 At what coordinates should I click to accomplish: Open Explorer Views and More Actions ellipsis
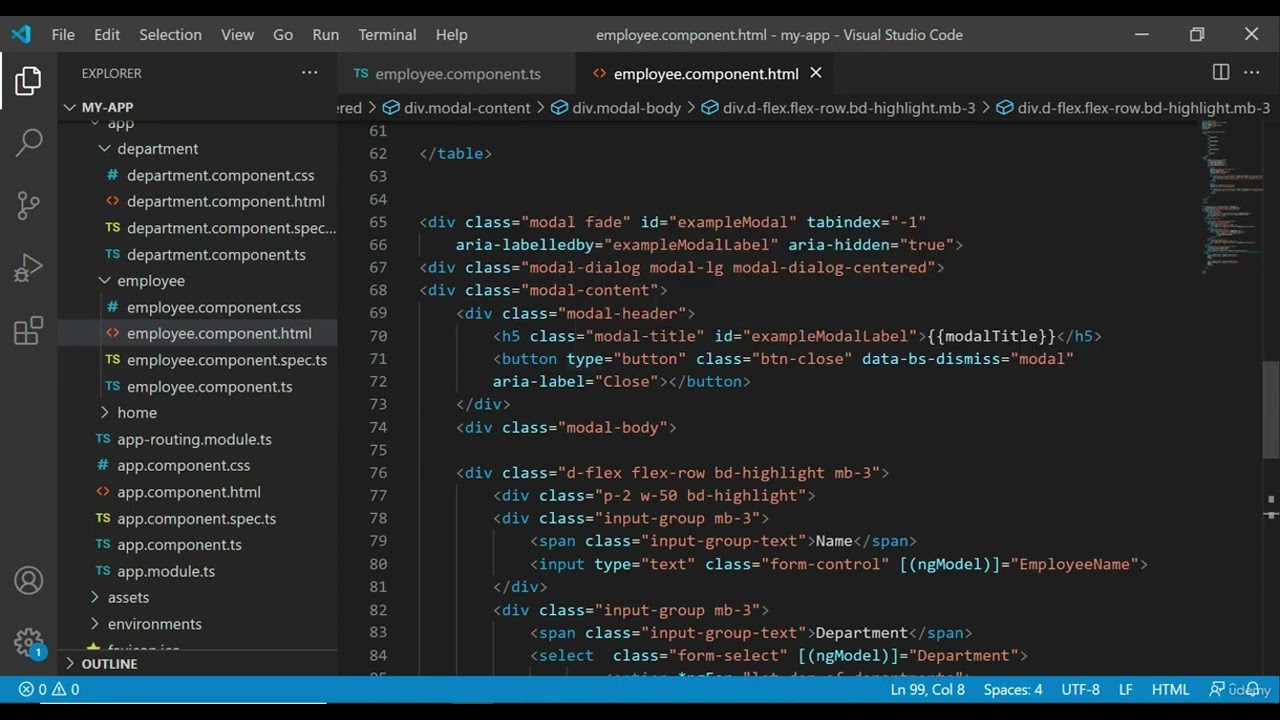310,72
